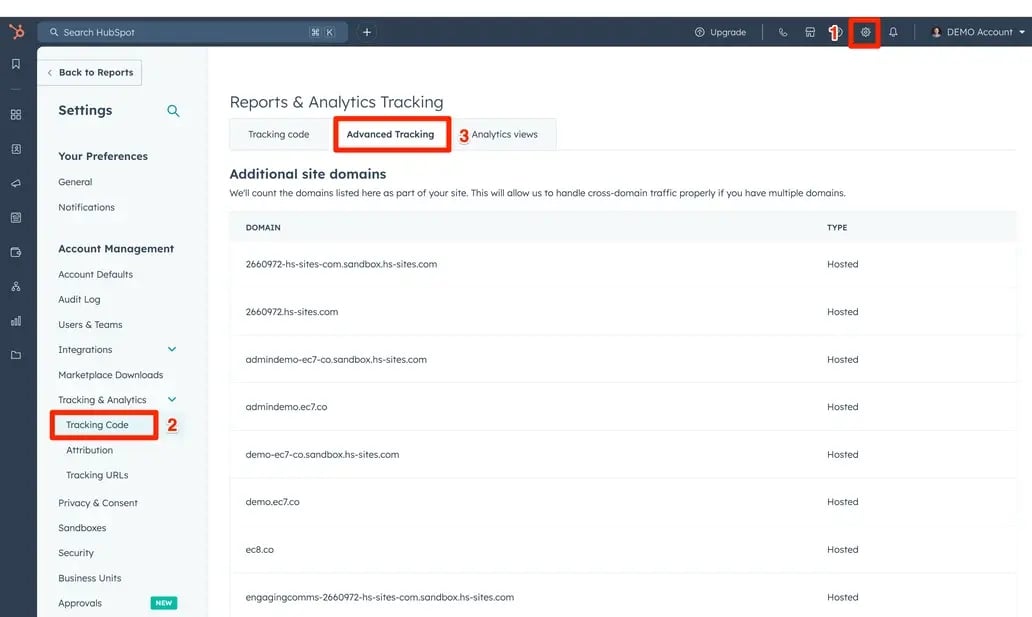Screen dimensions: 1032x617
Task: Open the Marketing megaphone icon in sidebar
Action: (x=16, y=184)
